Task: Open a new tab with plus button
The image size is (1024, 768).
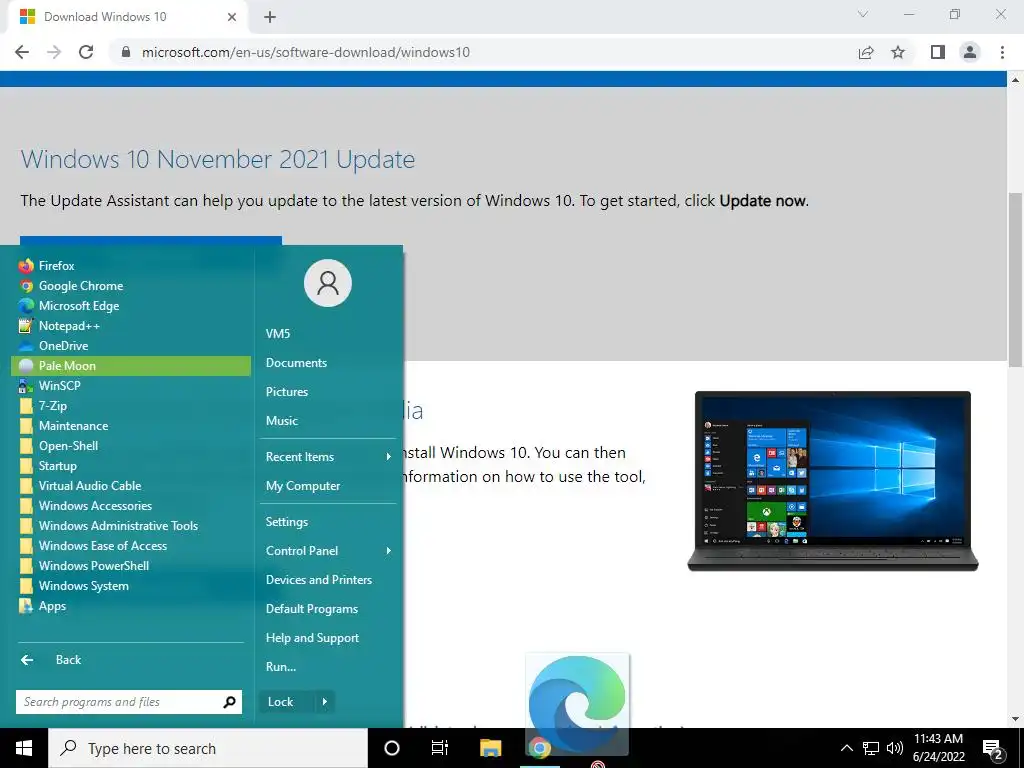Action: pos(270,17)
